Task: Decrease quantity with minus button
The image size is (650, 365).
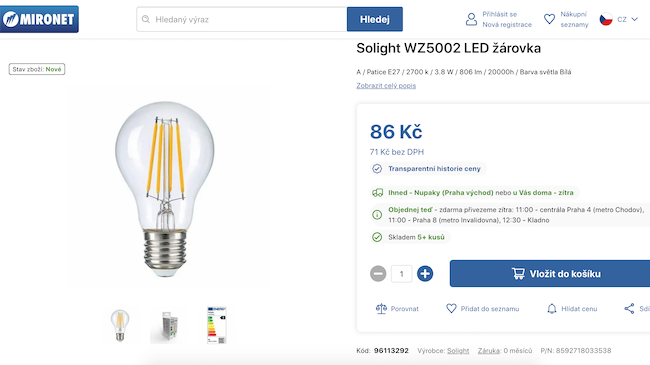Action: [x=378, y=274]
